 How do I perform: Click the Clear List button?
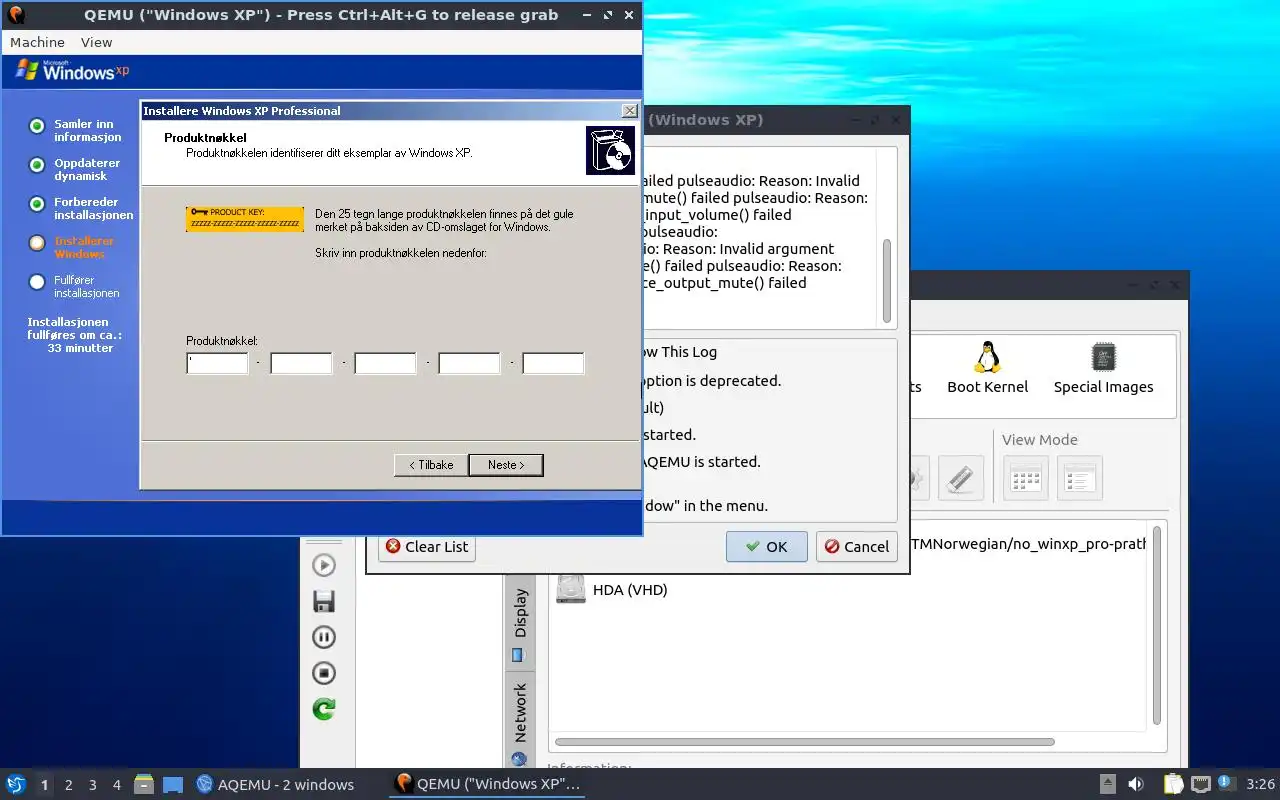tap(427, 546)
